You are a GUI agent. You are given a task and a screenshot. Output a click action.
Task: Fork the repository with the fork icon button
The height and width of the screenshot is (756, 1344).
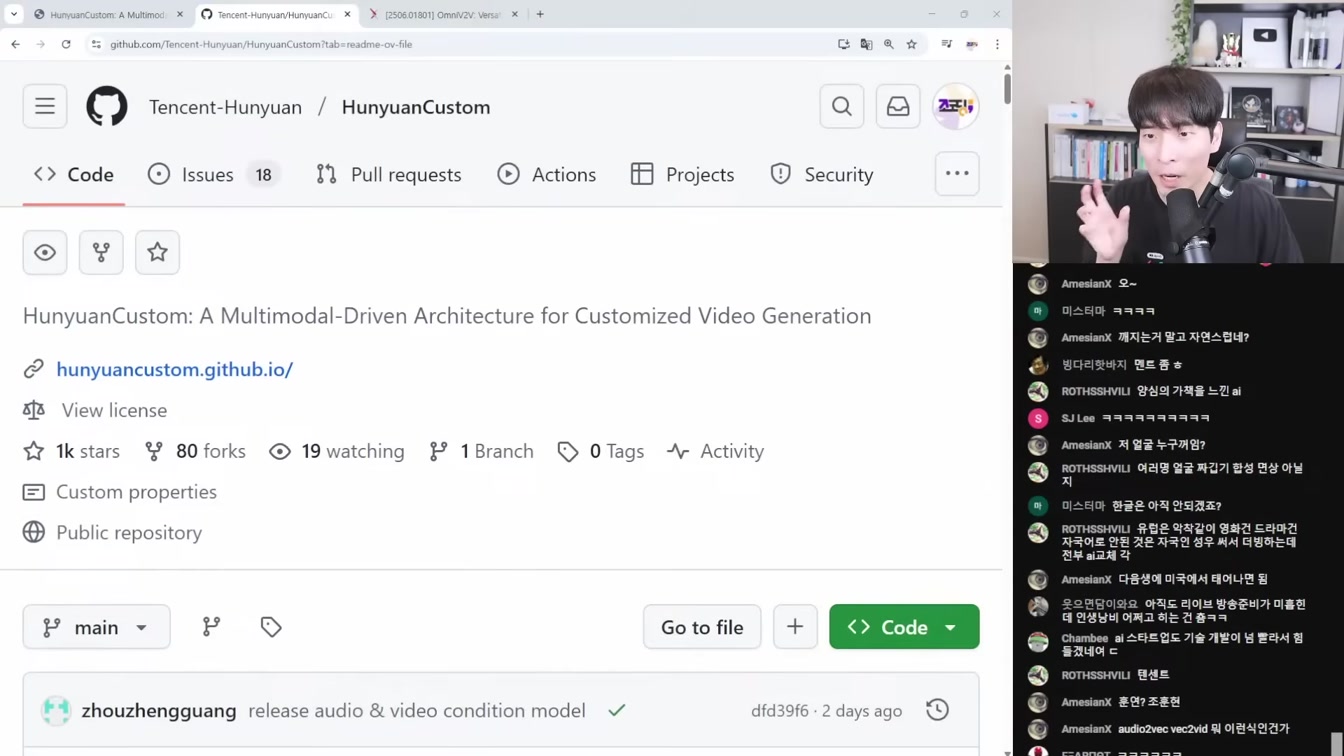click(101, 252)
